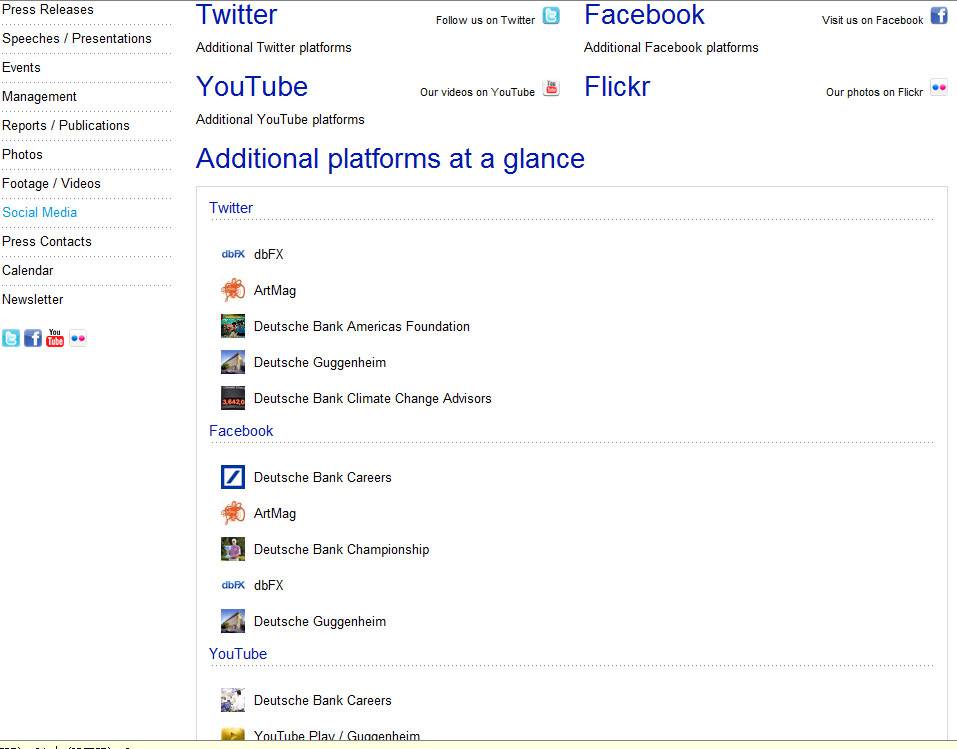Open Deutsche Bank Climate Change Advisors link
Viewport: 957px width, 749px height.
pyautogui.click(x=372, y=398)
